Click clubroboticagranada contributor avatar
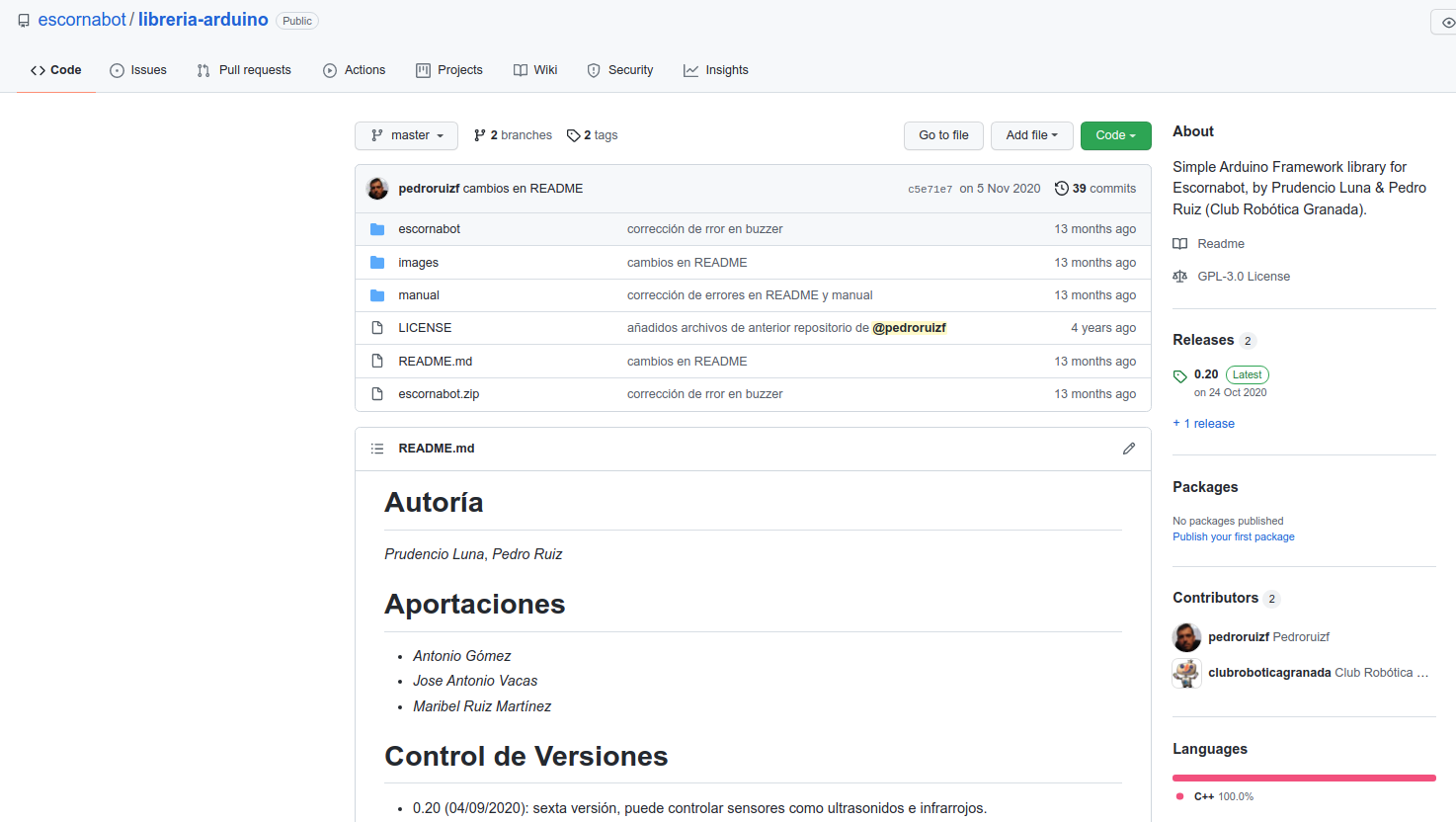This screenshot has height=822, width=1456. pos(1187,673)
